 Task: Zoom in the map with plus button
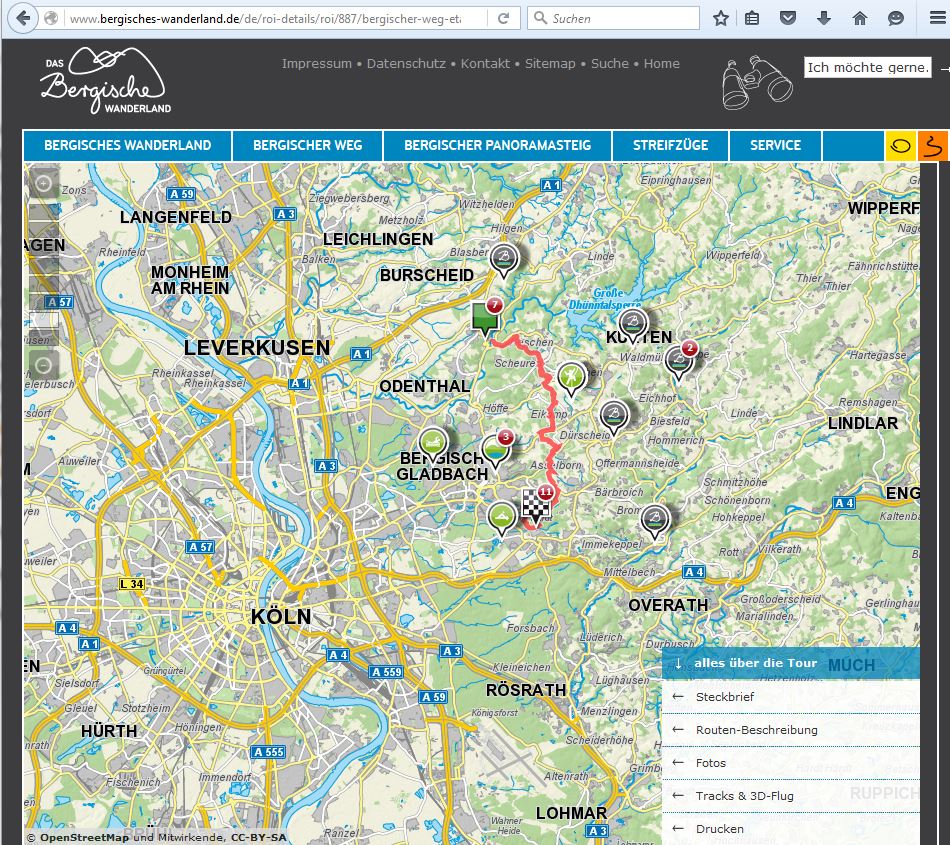click(43, 184)
